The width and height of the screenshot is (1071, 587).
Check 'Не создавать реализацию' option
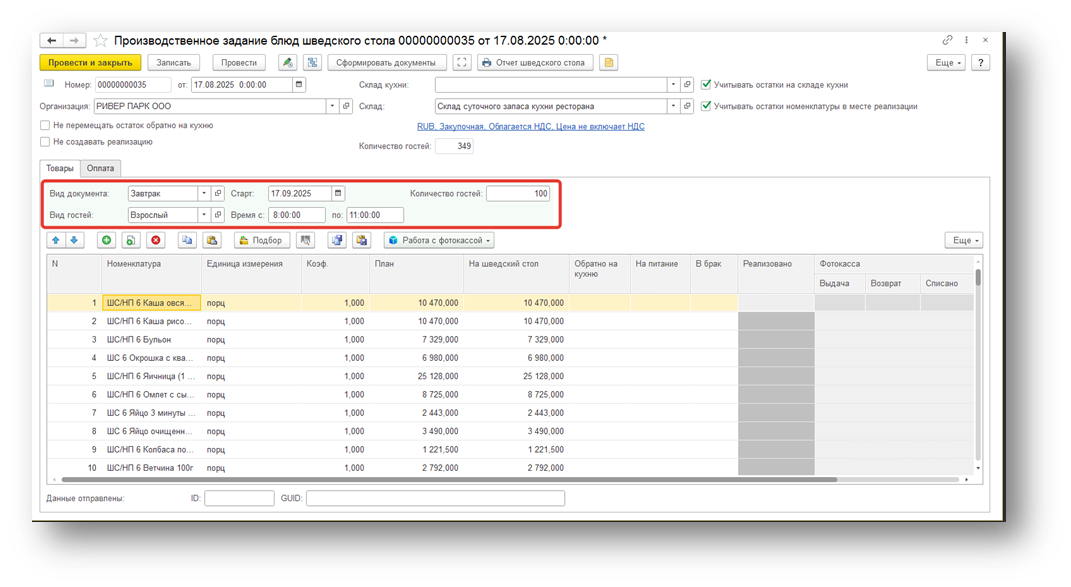tap(45, 142)
